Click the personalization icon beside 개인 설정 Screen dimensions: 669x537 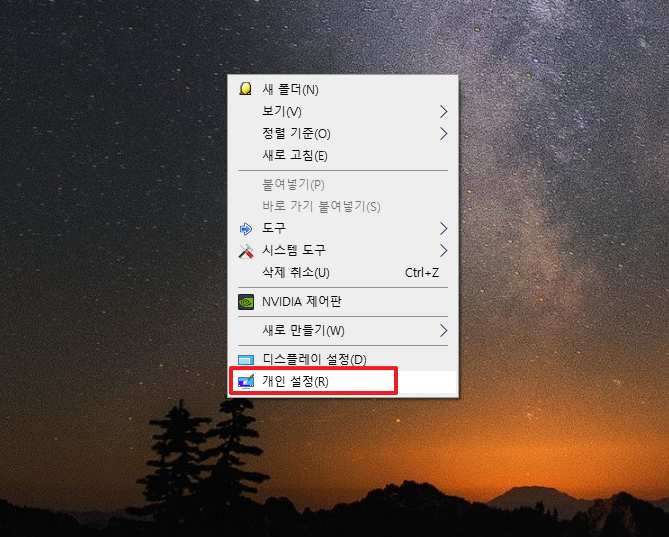coord(246,381)
